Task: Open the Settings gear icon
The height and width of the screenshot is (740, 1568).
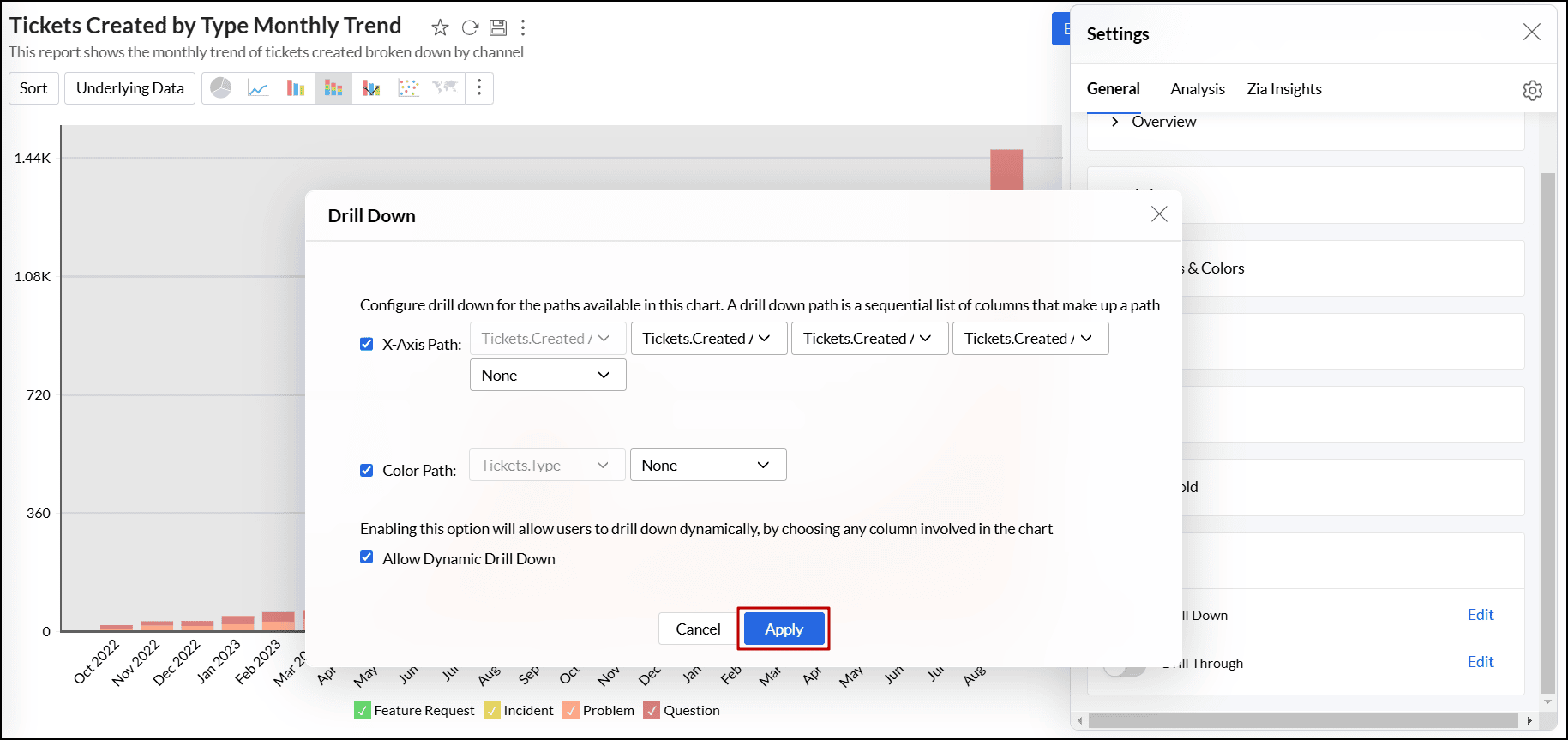Action: coord(1532,90)
